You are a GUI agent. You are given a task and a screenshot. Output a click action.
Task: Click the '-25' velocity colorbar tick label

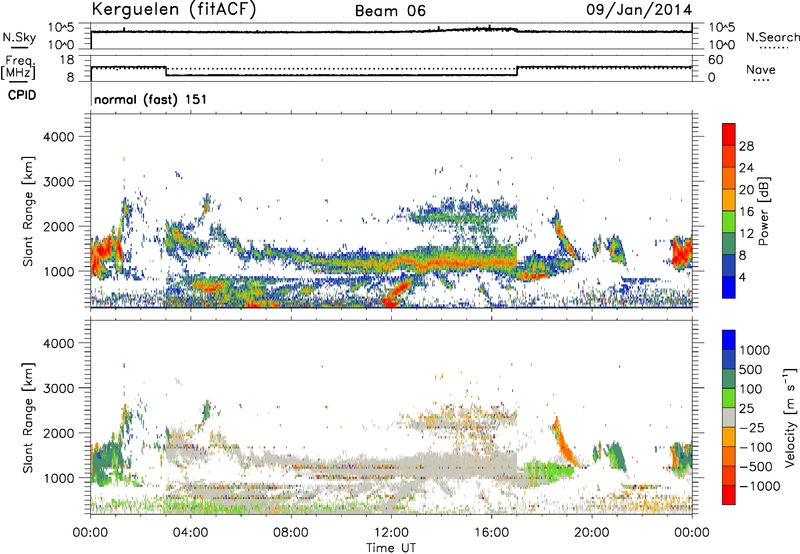753,427
